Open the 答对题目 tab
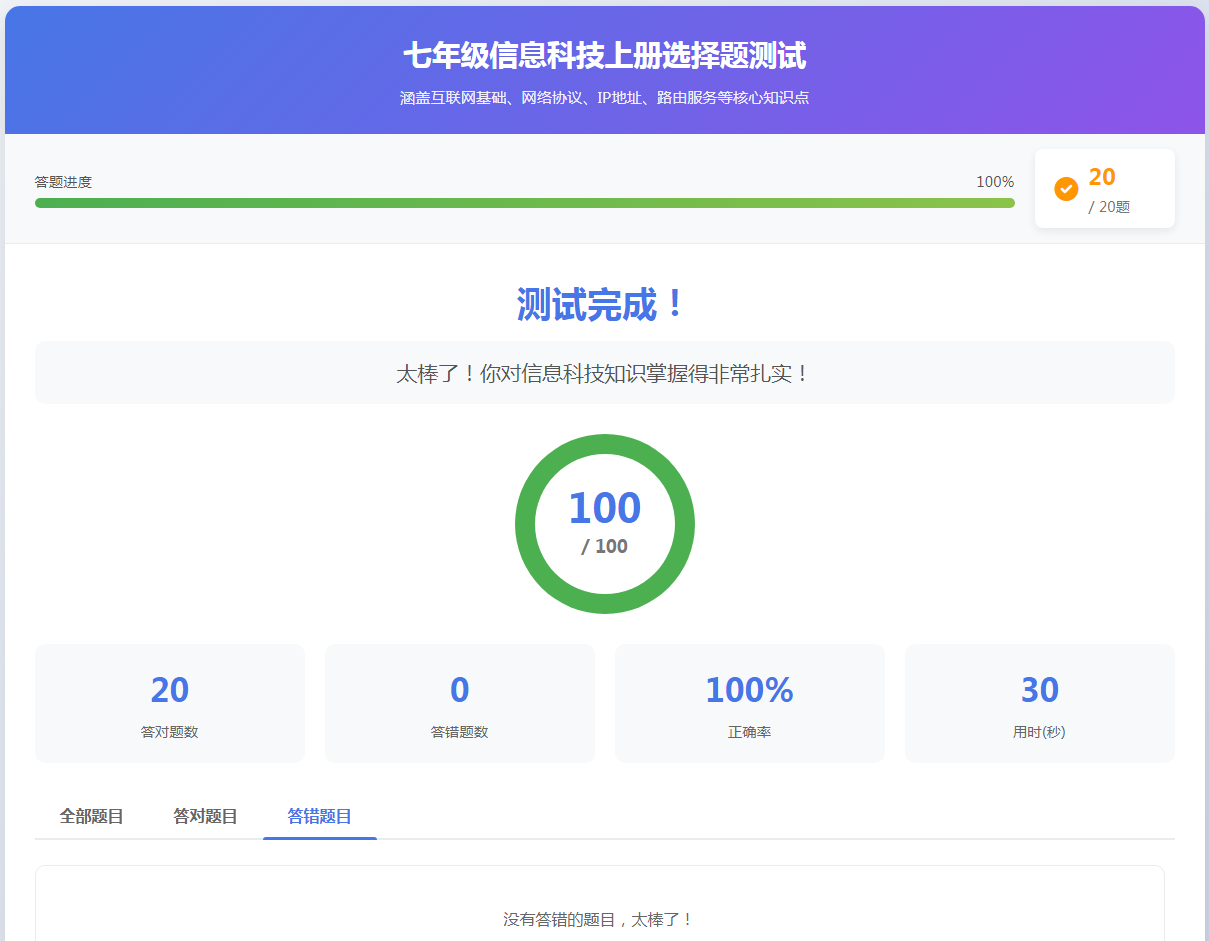1209x941 pixels. [x=205, y=816]
